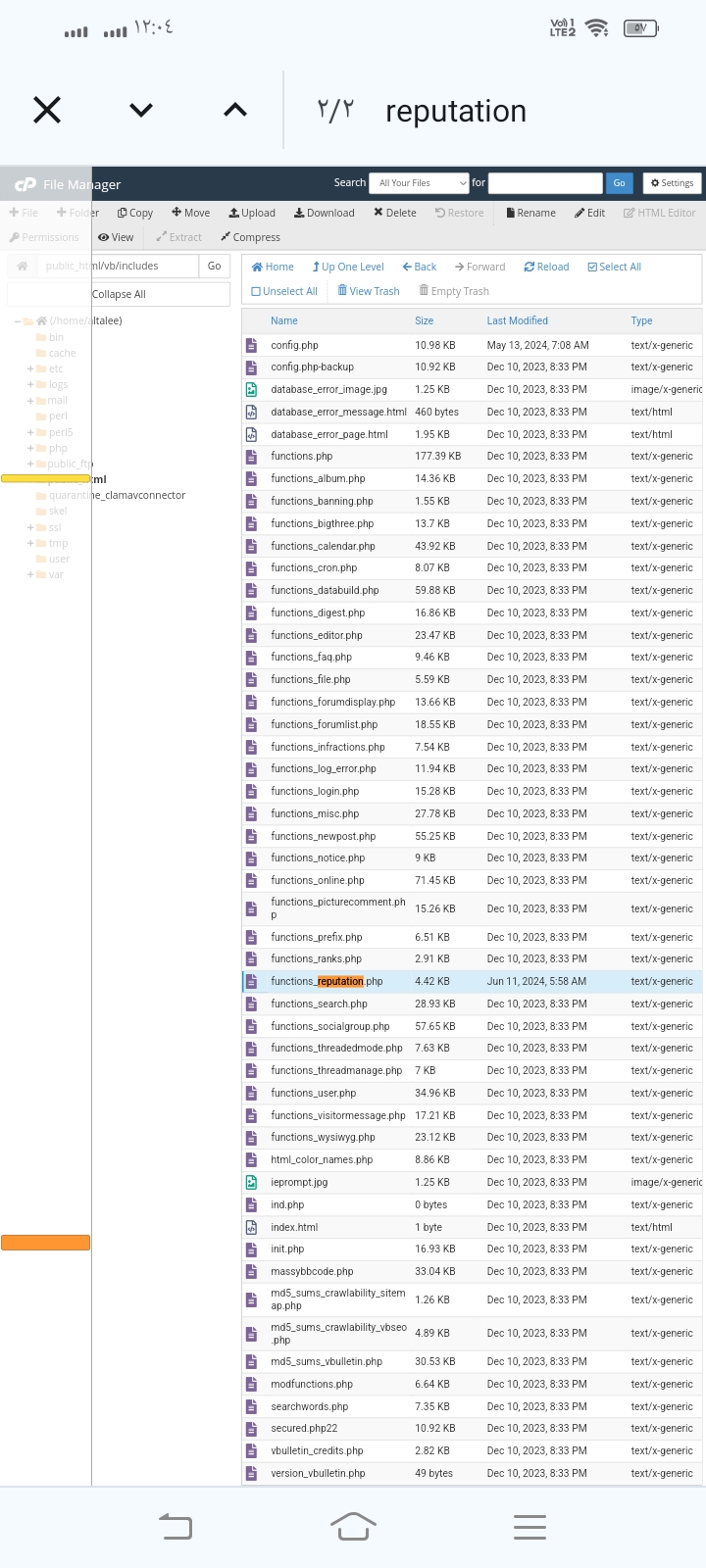Image resolution: width=706 pixels, height=1568 pixels.
Task: Select init.php file name
Action: 287,1249
